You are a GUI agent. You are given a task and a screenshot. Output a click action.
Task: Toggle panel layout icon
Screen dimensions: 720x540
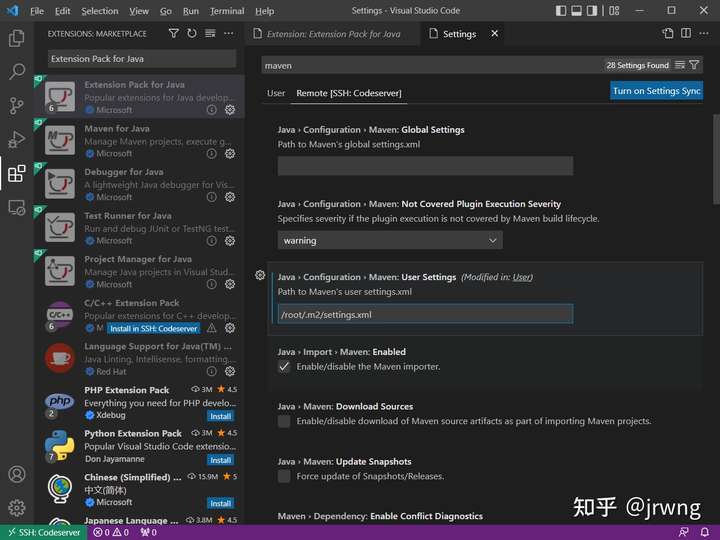click(x=576, y=11)
